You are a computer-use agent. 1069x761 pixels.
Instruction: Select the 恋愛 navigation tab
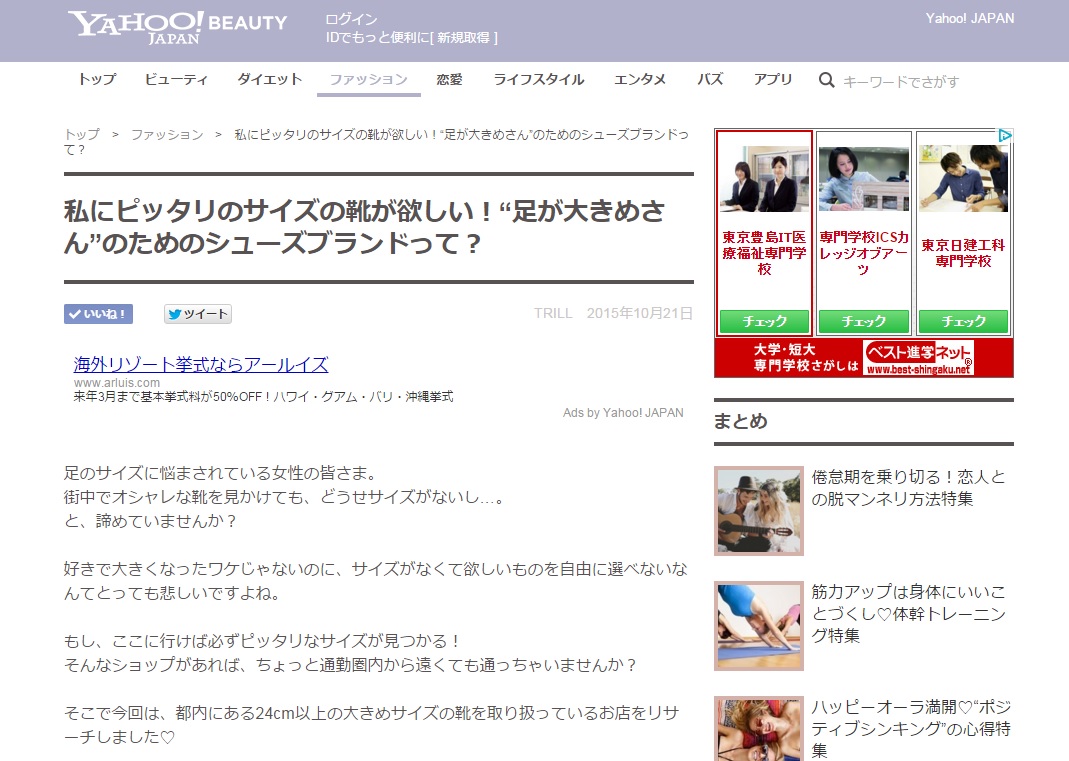[x=449, y=80]
